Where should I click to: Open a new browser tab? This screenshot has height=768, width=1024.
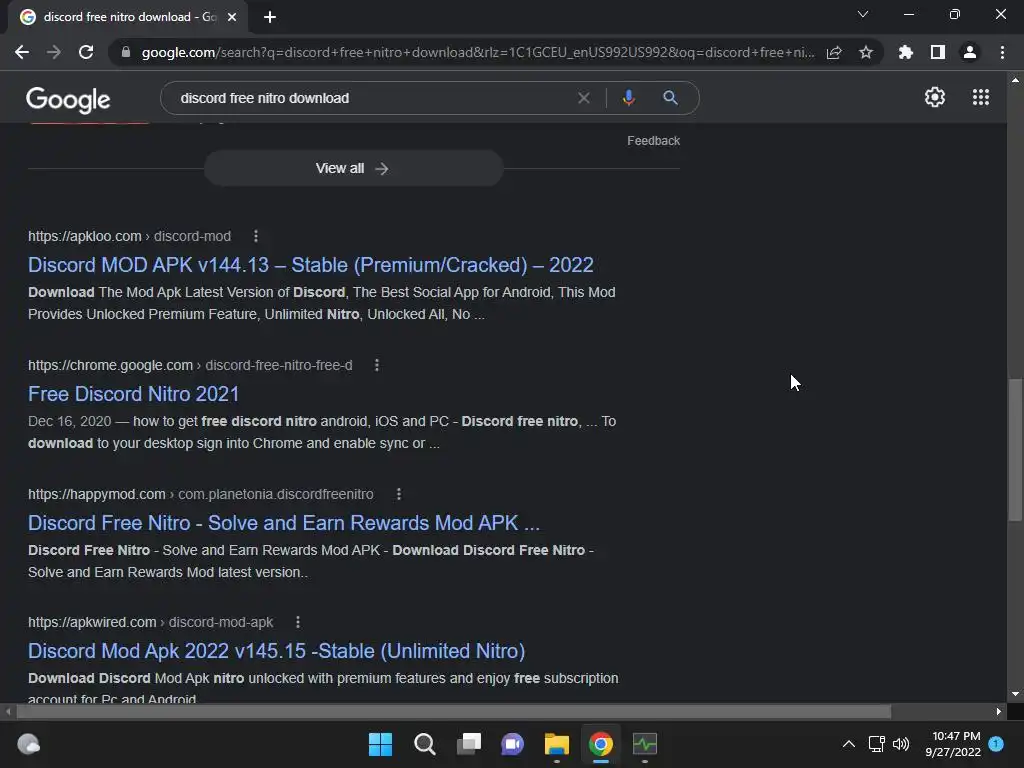tap(270, 17)
